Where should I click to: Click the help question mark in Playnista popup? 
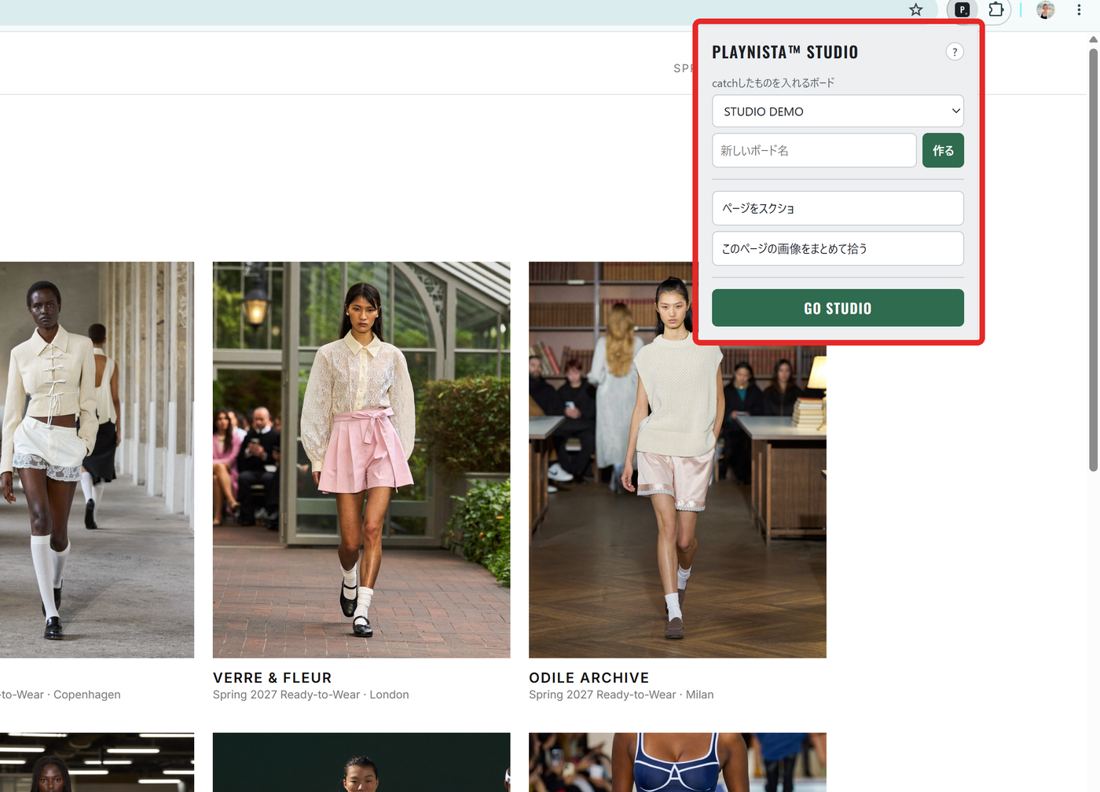point(954,52)
